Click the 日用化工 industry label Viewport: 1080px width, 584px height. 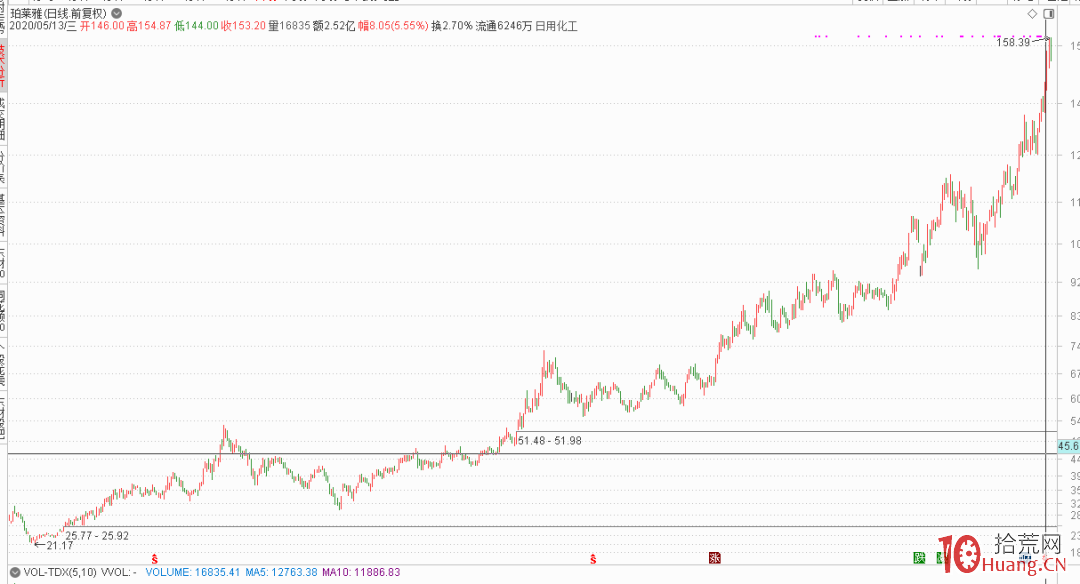pos(557,26)
